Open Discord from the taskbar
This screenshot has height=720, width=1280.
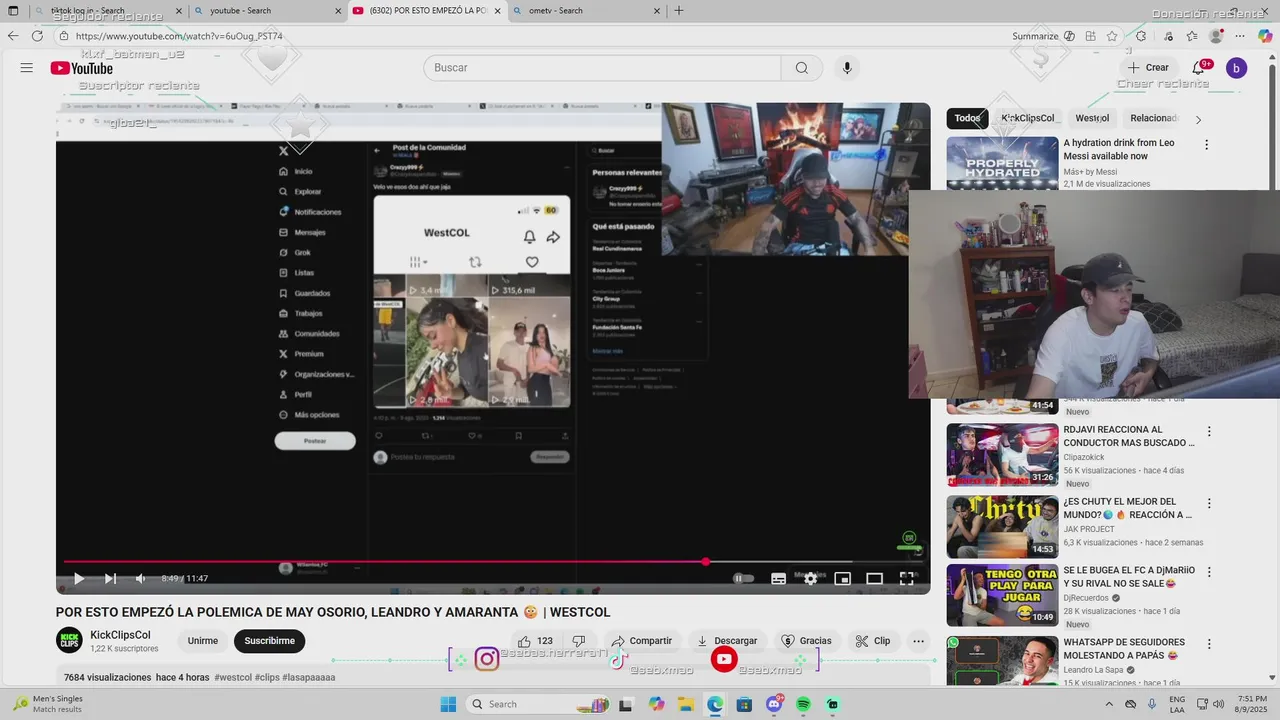pyautogui.click(x=774, y=704)
